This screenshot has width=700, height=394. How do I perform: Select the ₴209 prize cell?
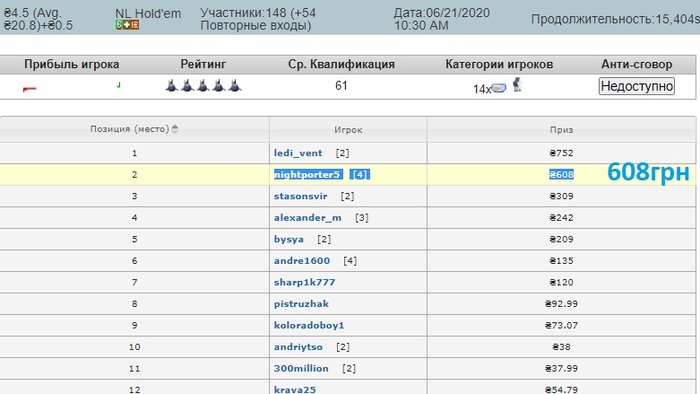pos(561,239)
